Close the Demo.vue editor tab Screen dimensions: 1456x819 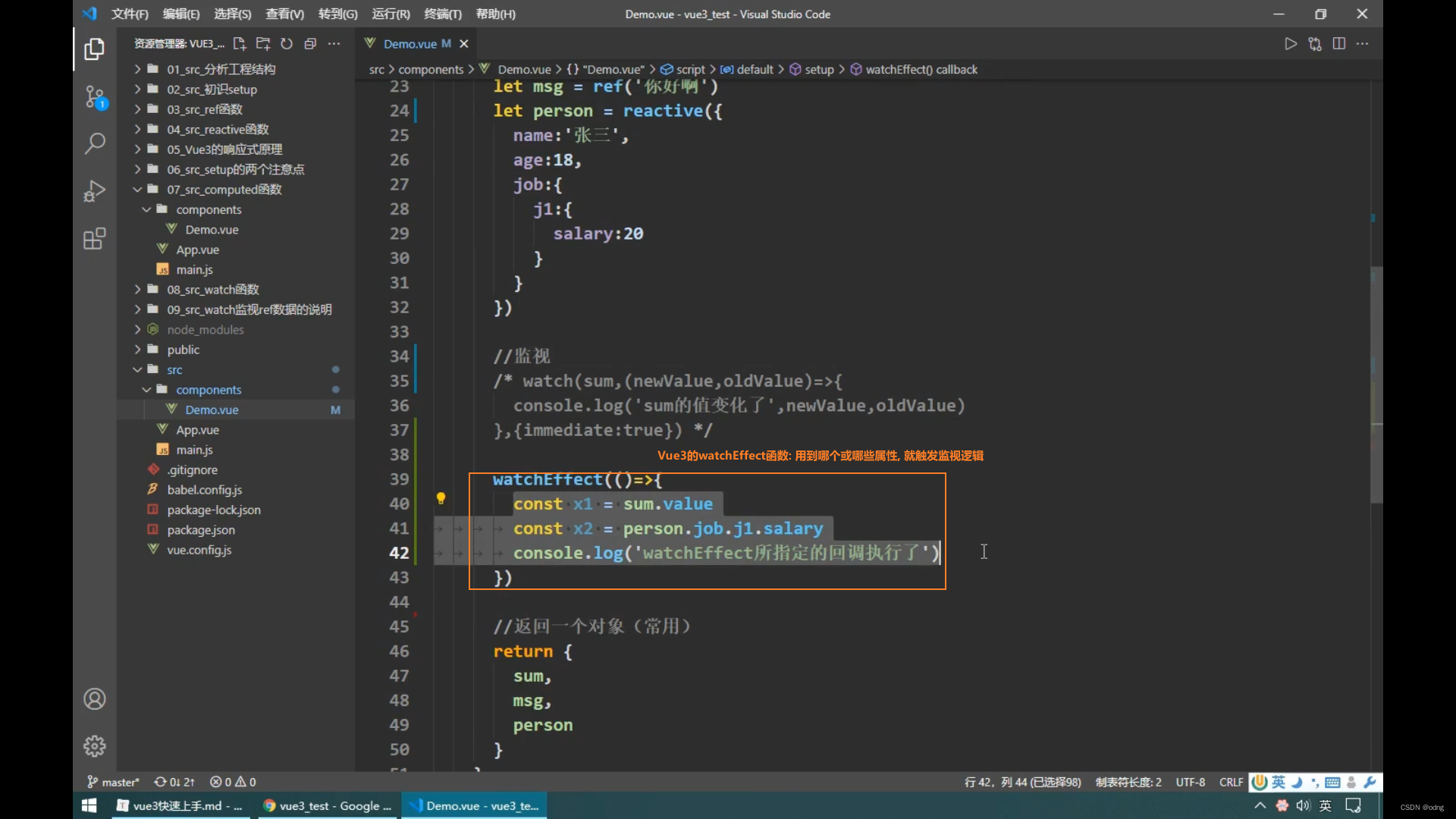coord(464,44)
